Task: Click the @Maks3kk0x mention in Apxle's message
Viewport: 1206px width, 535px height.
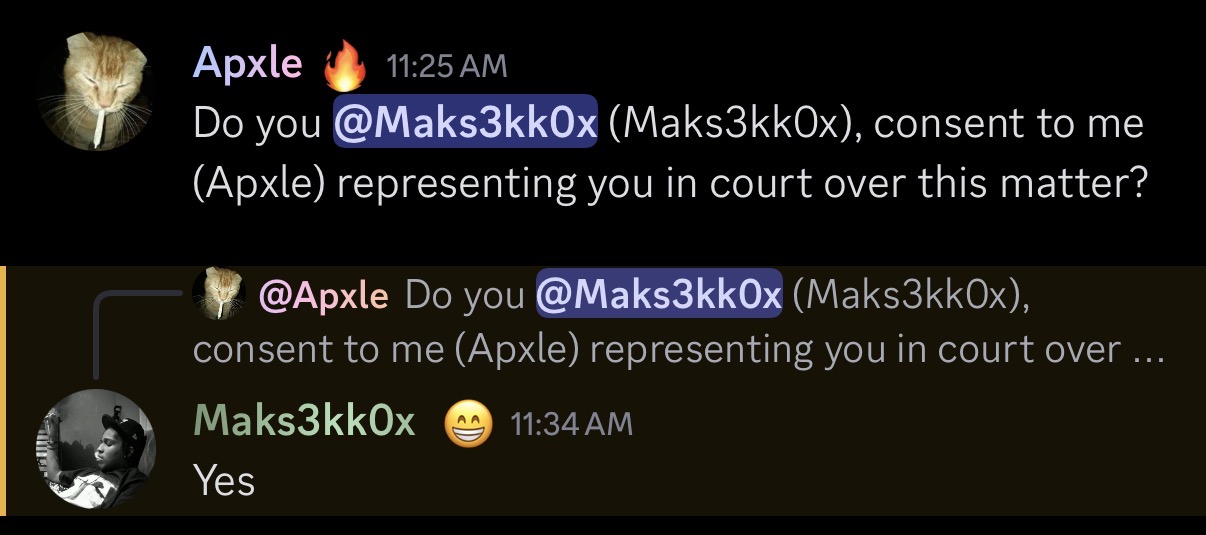Action: (x=465, y=123)
